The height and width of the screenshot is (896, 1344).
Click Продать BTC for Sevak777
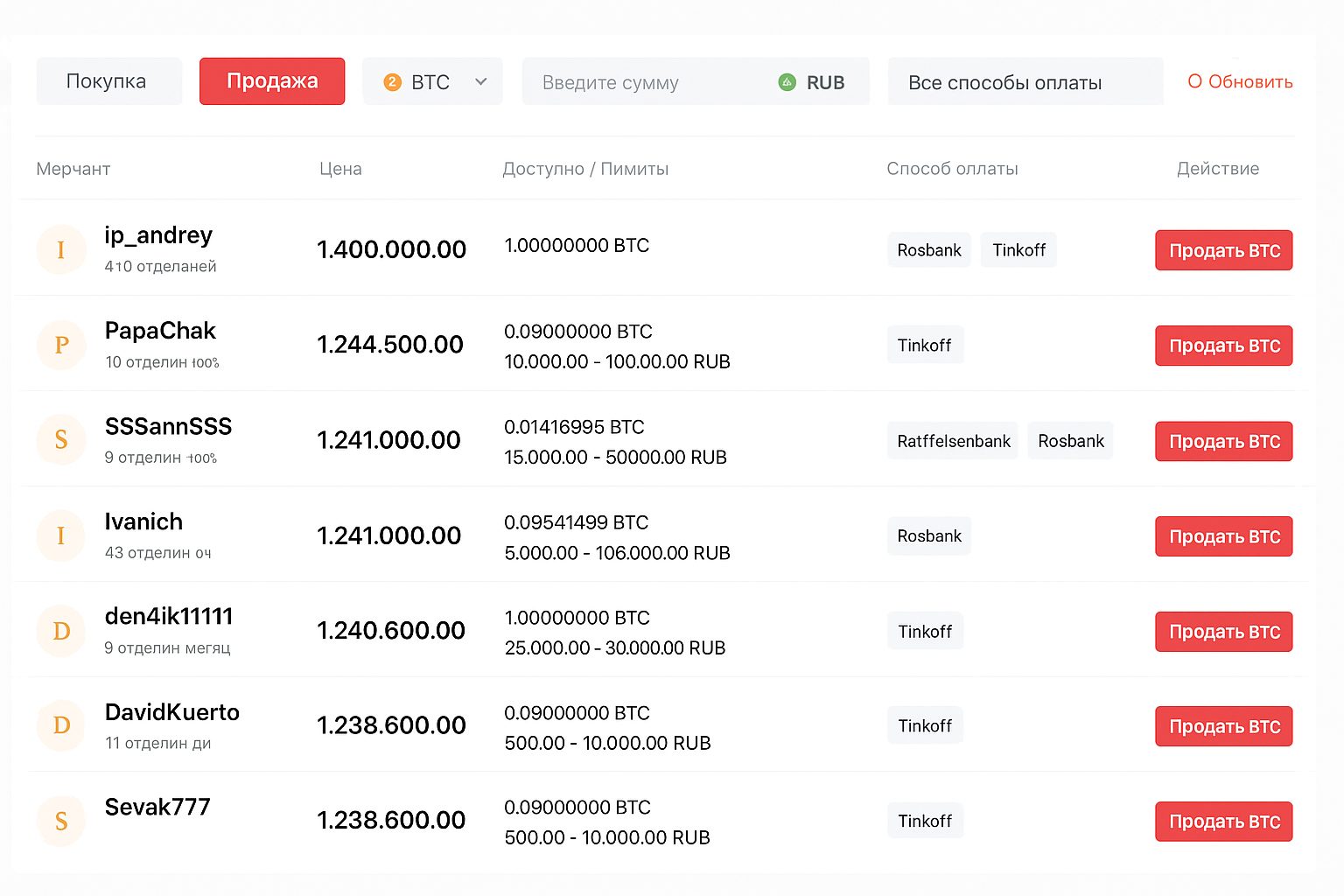coord(1223,822)
